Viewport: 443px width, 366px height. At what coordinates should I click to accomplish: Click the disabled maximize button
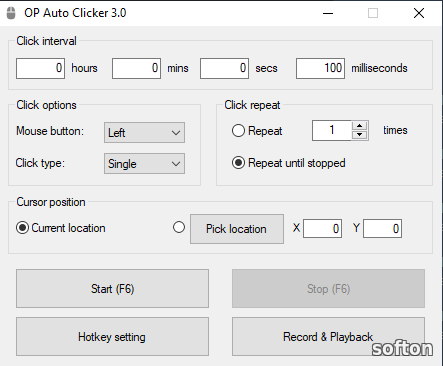point(373,13)
